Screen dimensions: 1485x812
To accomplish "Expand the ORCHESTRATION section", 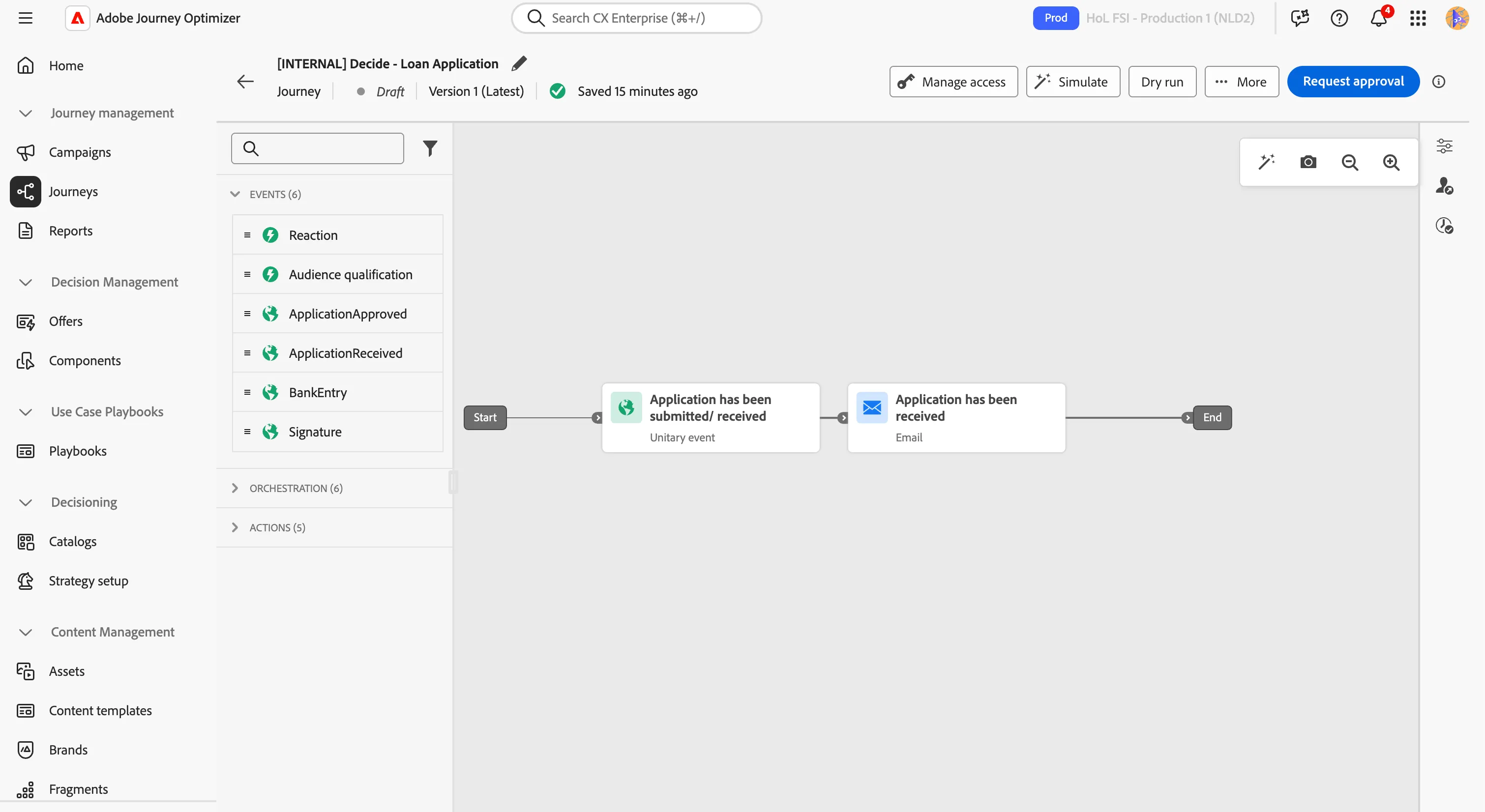I will [x=235, y=488].
